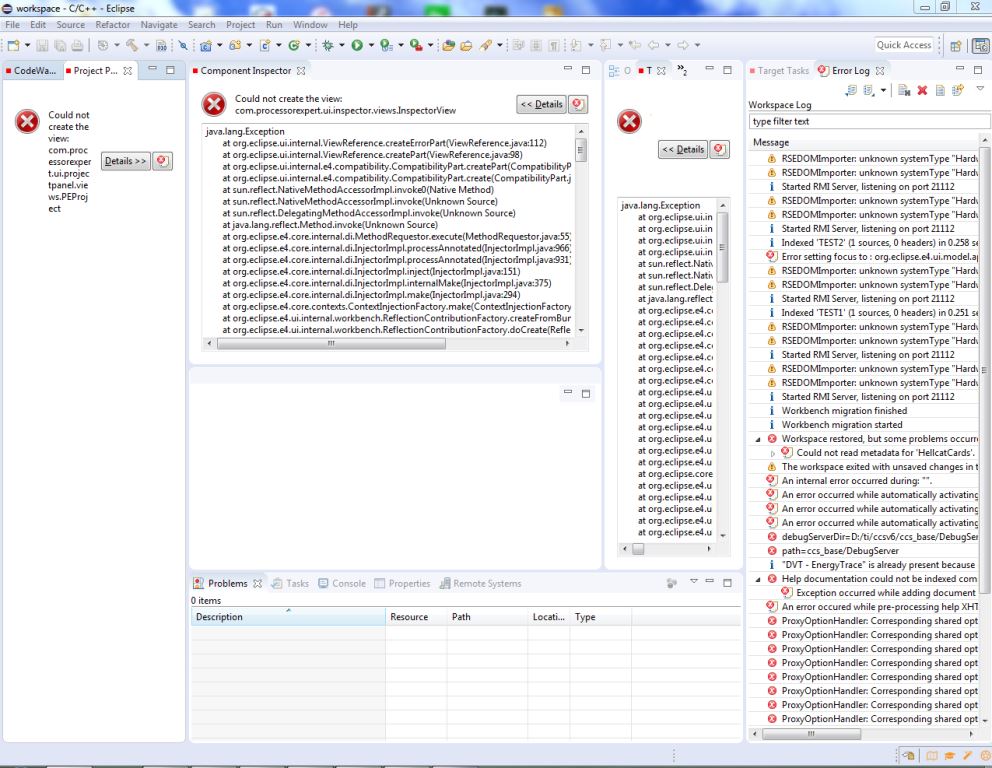Viewport: 992px width, 768px height.
Task: Click the 'Details >>' button in Project panel
Action: [125, 161]
